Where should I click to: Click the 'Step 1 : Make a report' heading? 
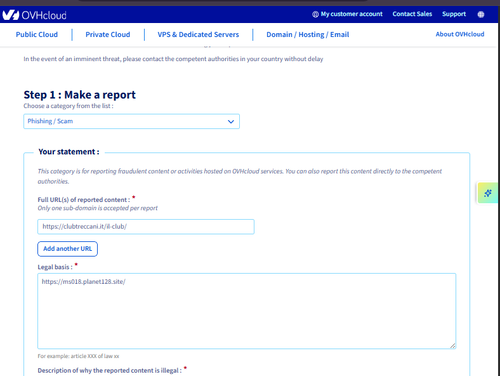pos(80,95)
